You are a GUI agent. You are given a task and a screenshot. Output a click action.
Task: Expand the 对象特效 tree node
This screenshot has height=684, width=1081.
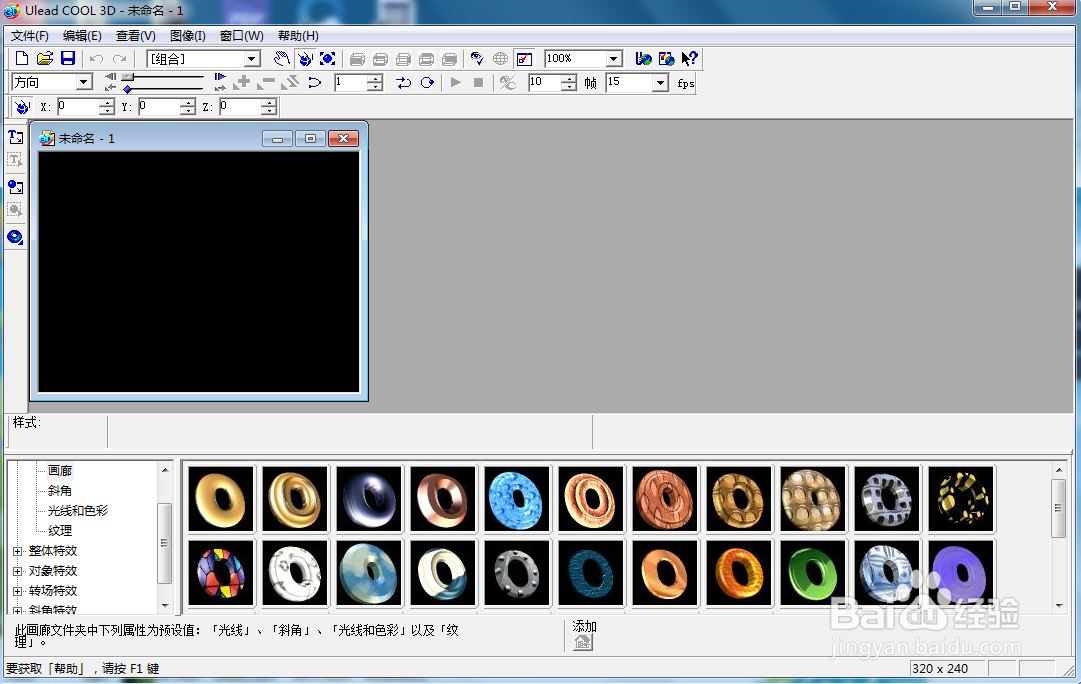pyautogui.click(x=18, y=571)
